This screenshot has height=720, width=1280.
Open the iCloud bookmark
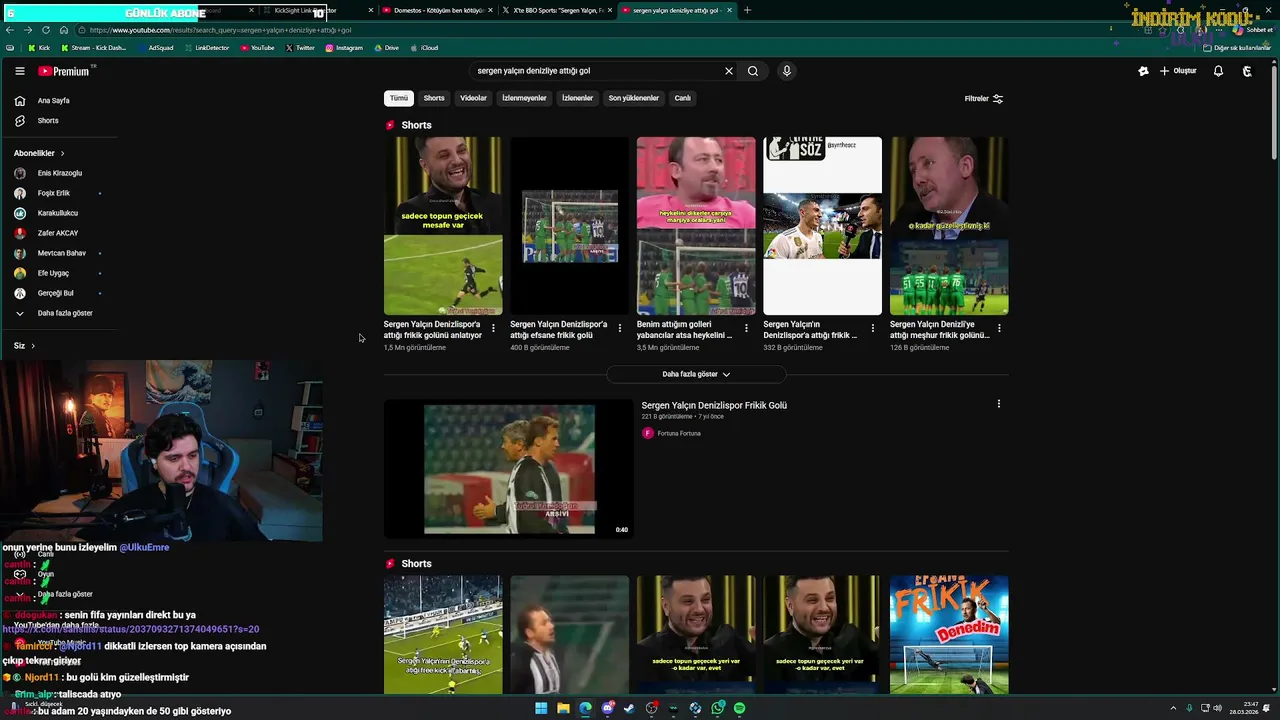pyautogui.click(x=424, y=48)
